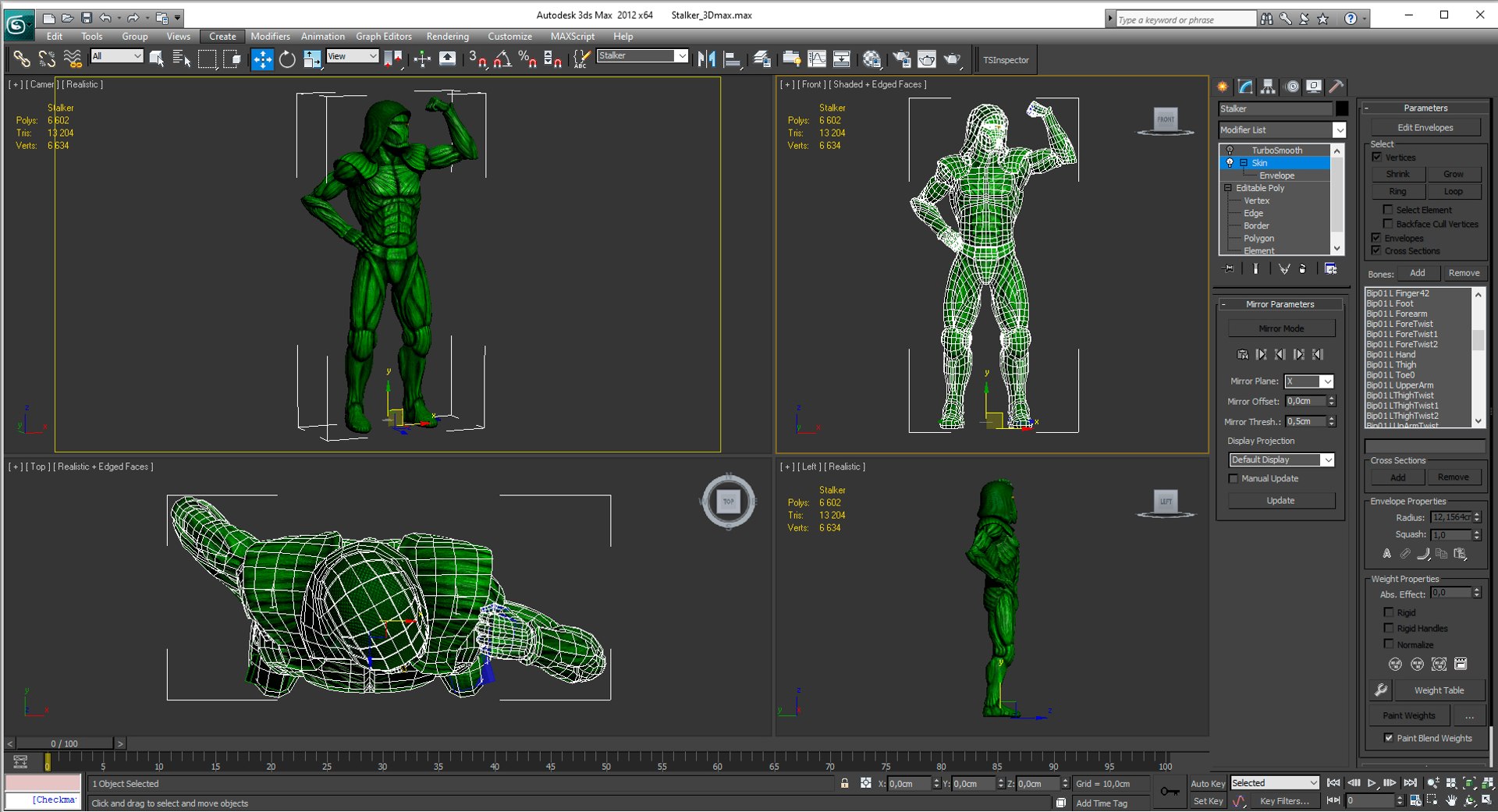The image size is (1498, 812).
Task: Open the Graph Editors menu
Action: pyautogui.click(x=384, y=37)
